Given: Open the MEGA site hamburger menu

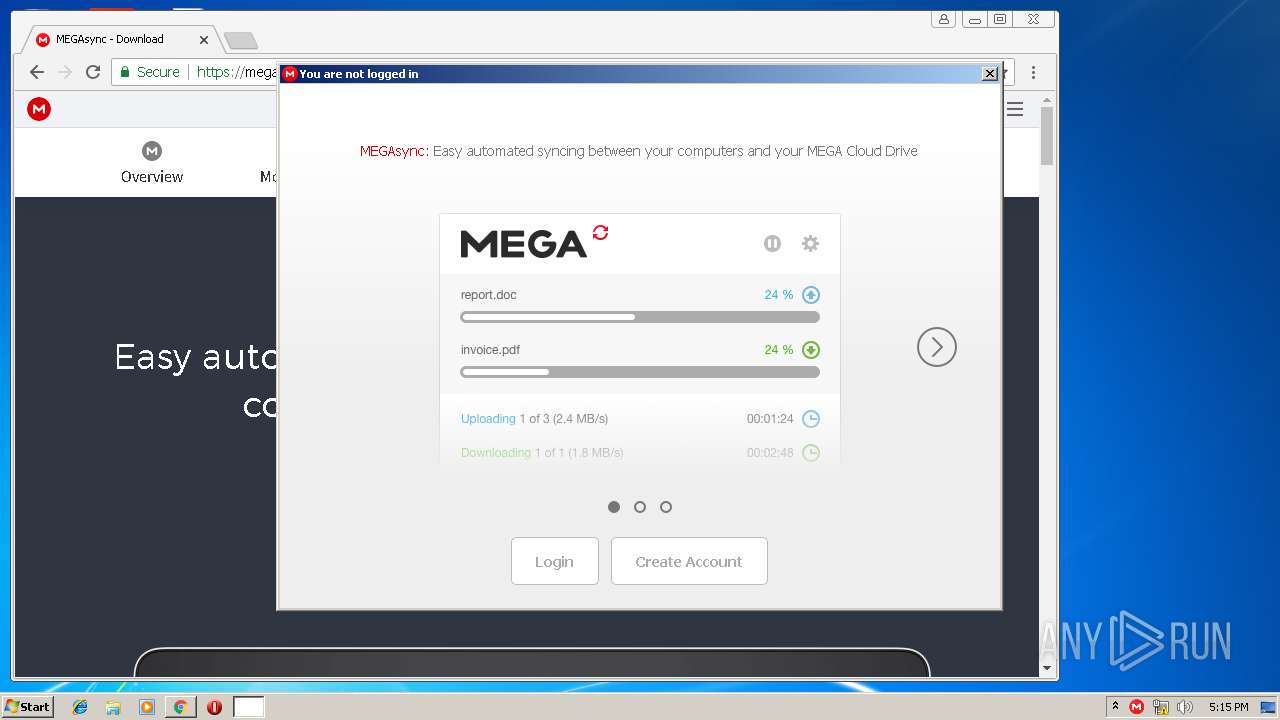Looking at the screenshot, I should point(1015,109).
